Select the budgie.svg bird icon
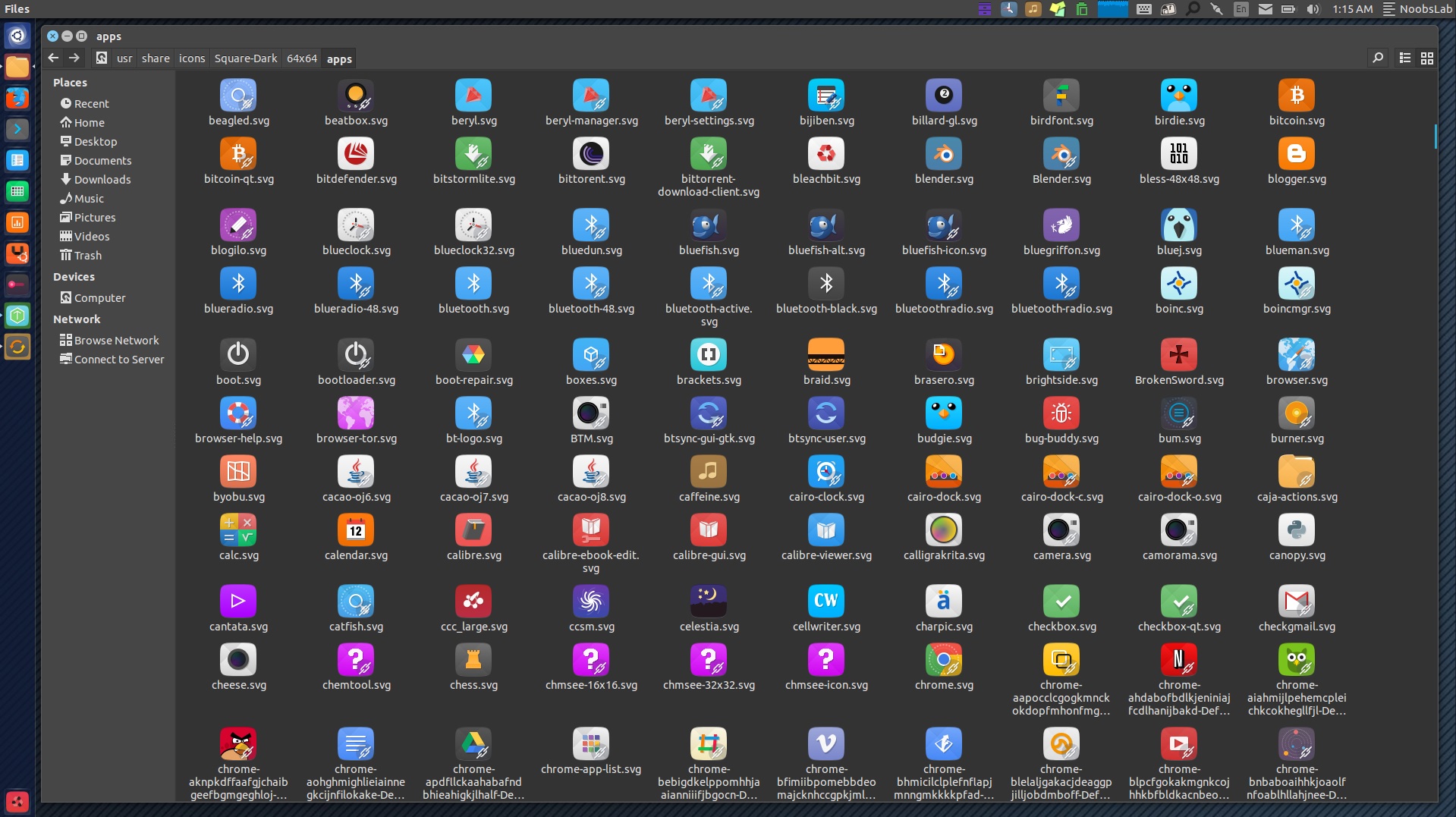The width and height of the screenshot is (1456, 817). point(944,413)
